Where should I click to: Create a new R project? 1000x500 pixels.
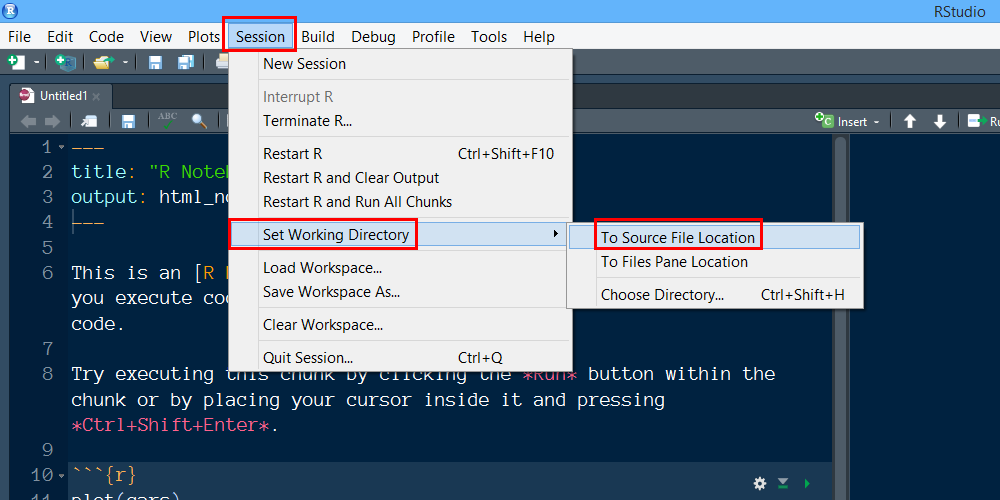click(66, 62)
